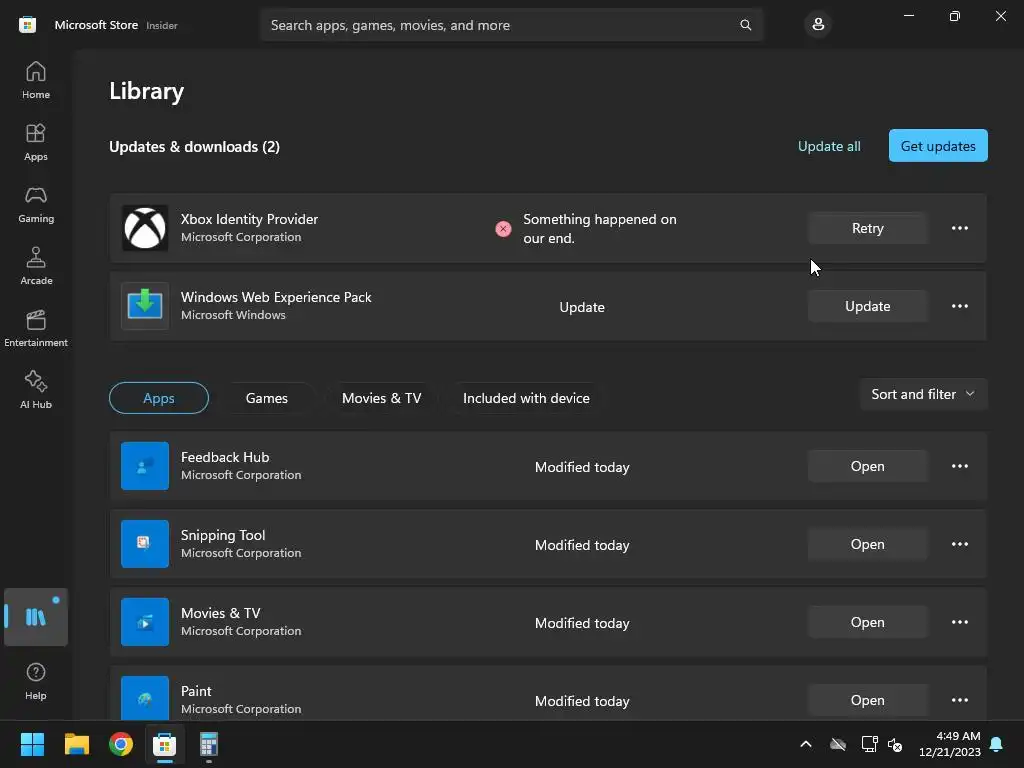This screenshot has height=768, width=1024.
Task: Switch to Included with device tab
Action: click(x=526, y=398)
